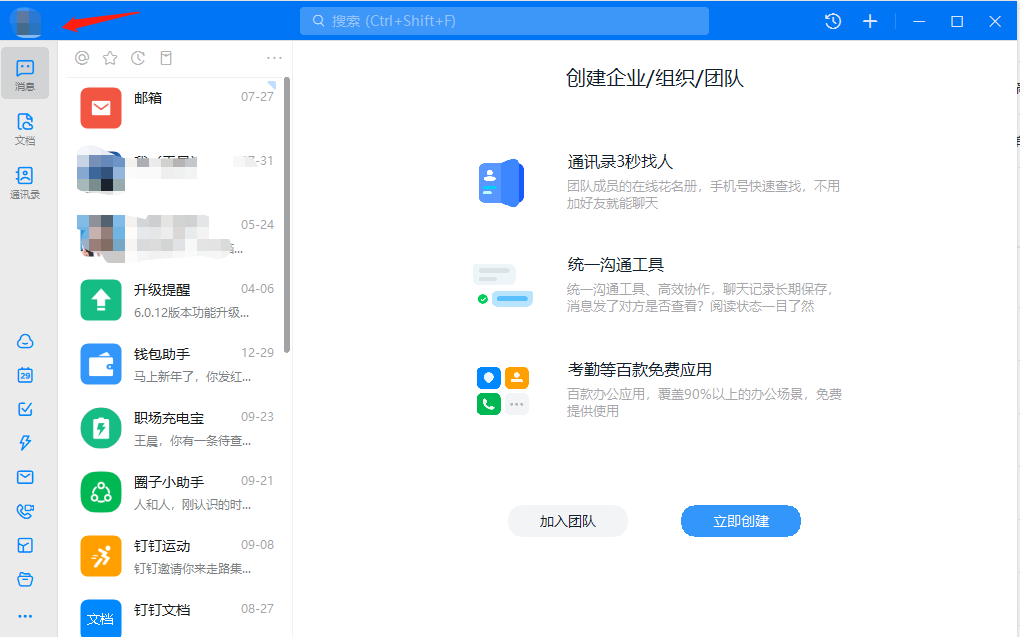This screenshot has height=637, width=1020.
Task: Open the calendar icon in left sidebar
Action: [x=26, y=375]
